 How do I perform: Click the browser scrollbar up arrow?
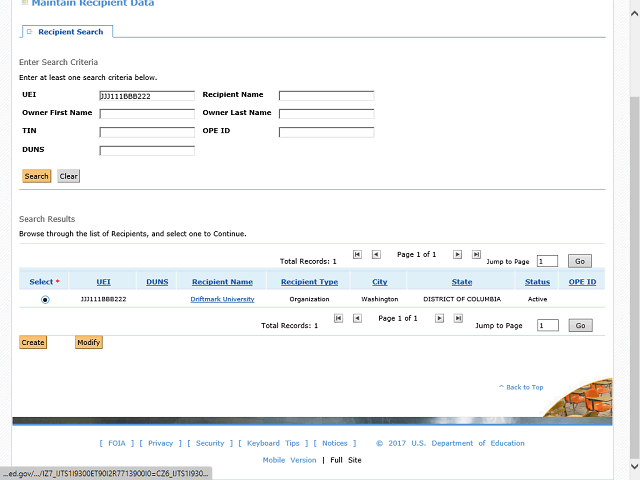634,13
